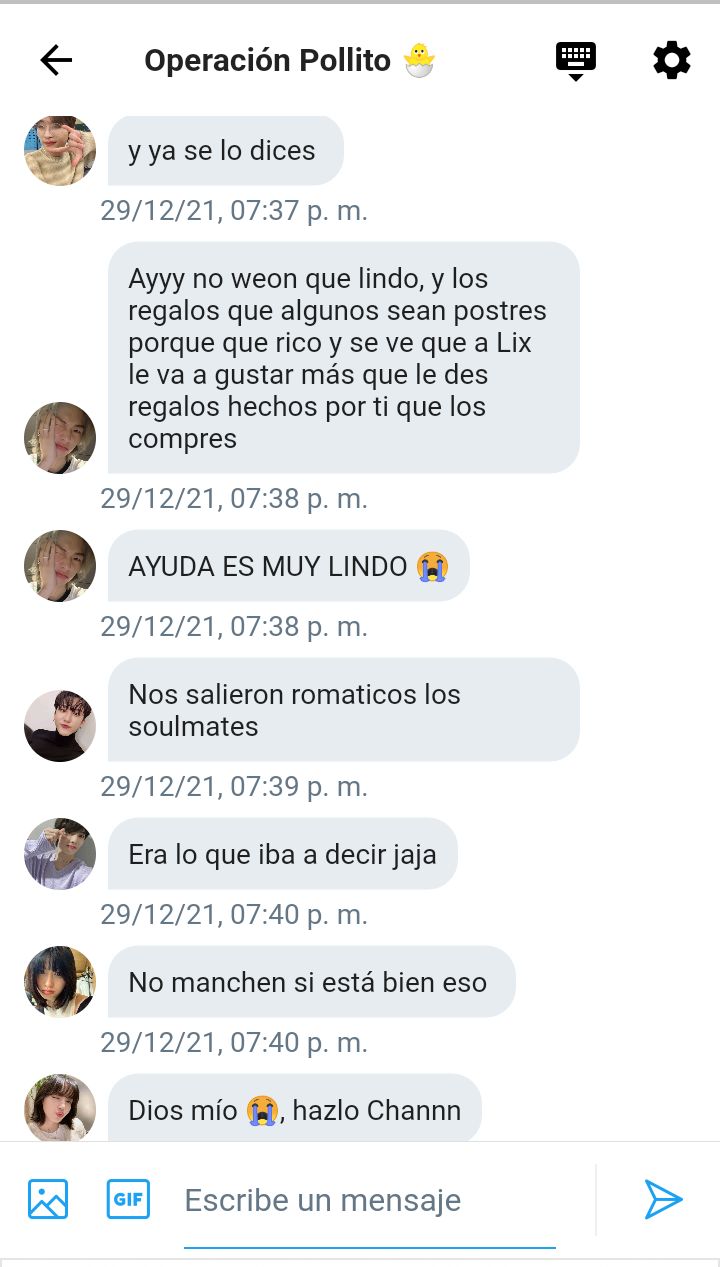Tap avatar beside 'No manchen si está bien eso'
This screenshot has width=720, height=1267.
coord(60,982)
